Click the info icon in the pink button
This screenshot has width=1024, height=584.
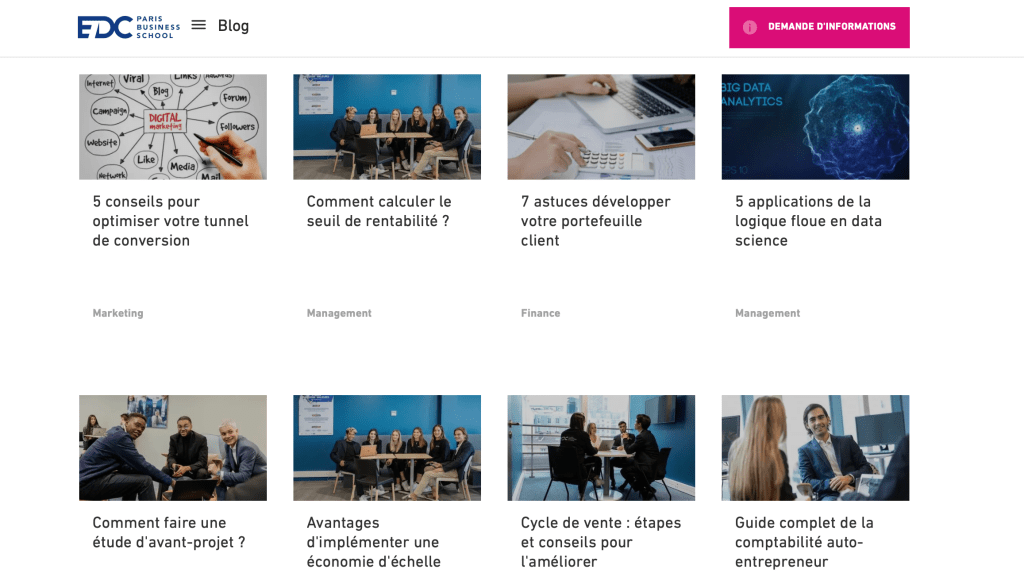point(750,27)
